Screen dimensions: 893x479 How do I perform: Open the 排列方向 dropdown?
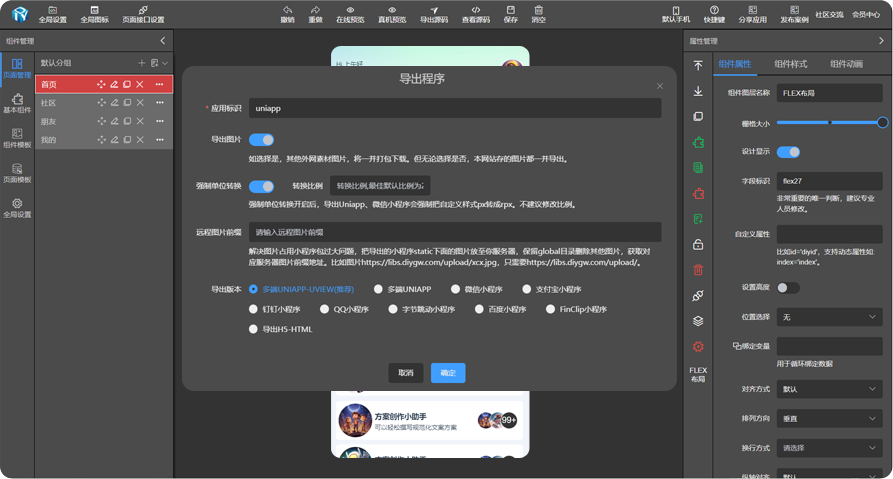point(829,418)
